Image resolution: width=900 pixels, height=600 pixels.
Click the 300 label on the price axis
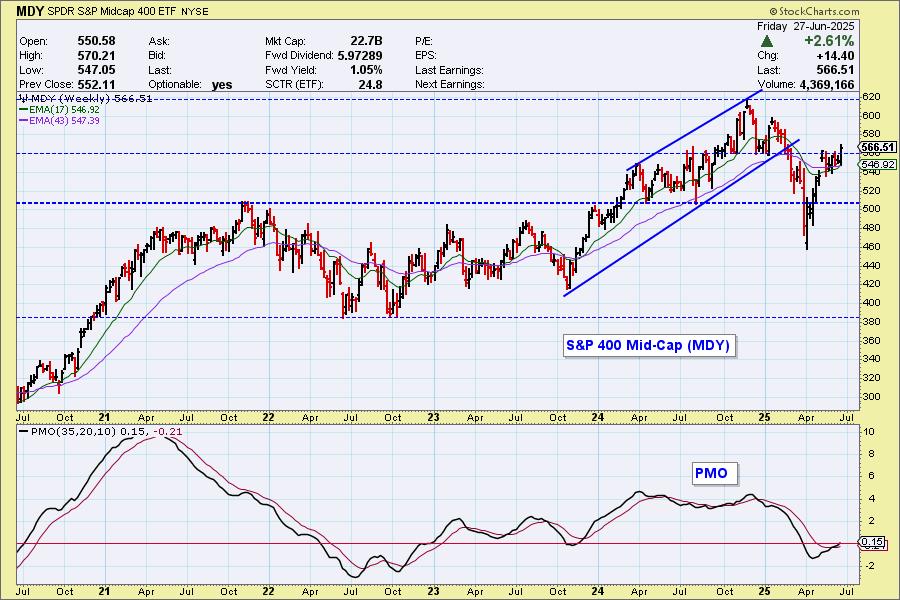[x=871, y=396]
